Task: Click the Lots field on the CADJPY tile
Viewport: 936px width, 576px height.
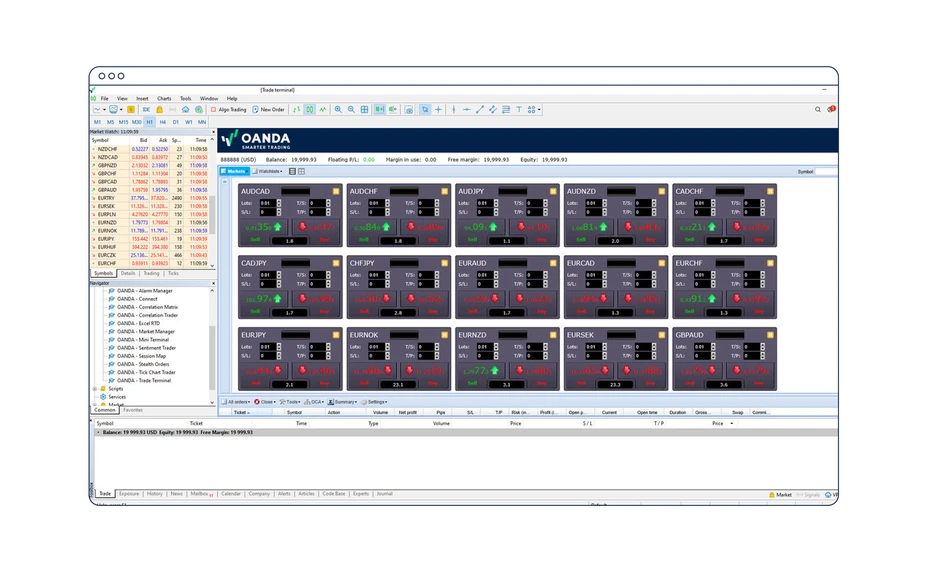Action: click(270, 275)
